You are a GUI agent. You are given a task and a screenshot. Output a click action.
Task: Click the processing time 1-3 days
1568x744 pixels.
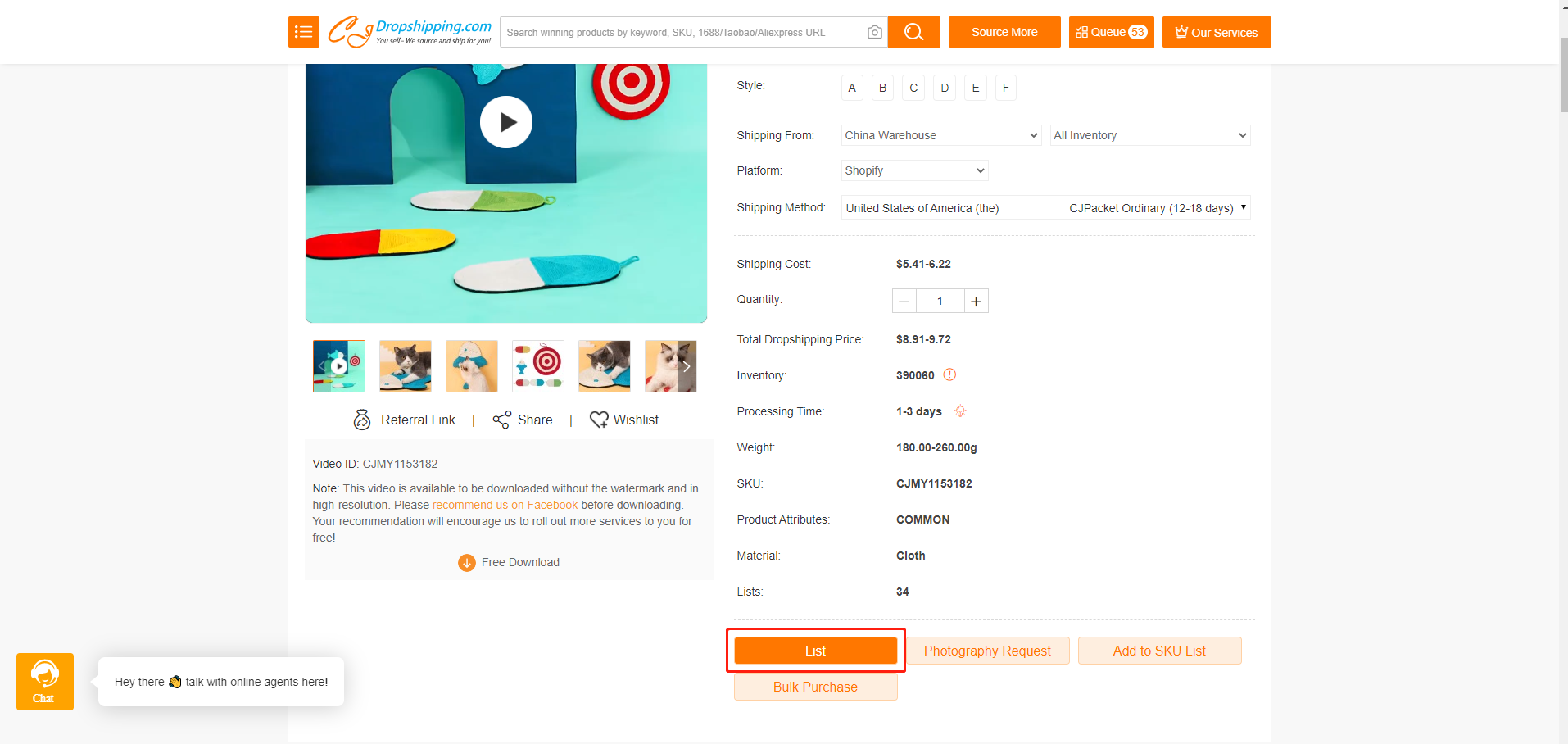click(x=919, y=411)
